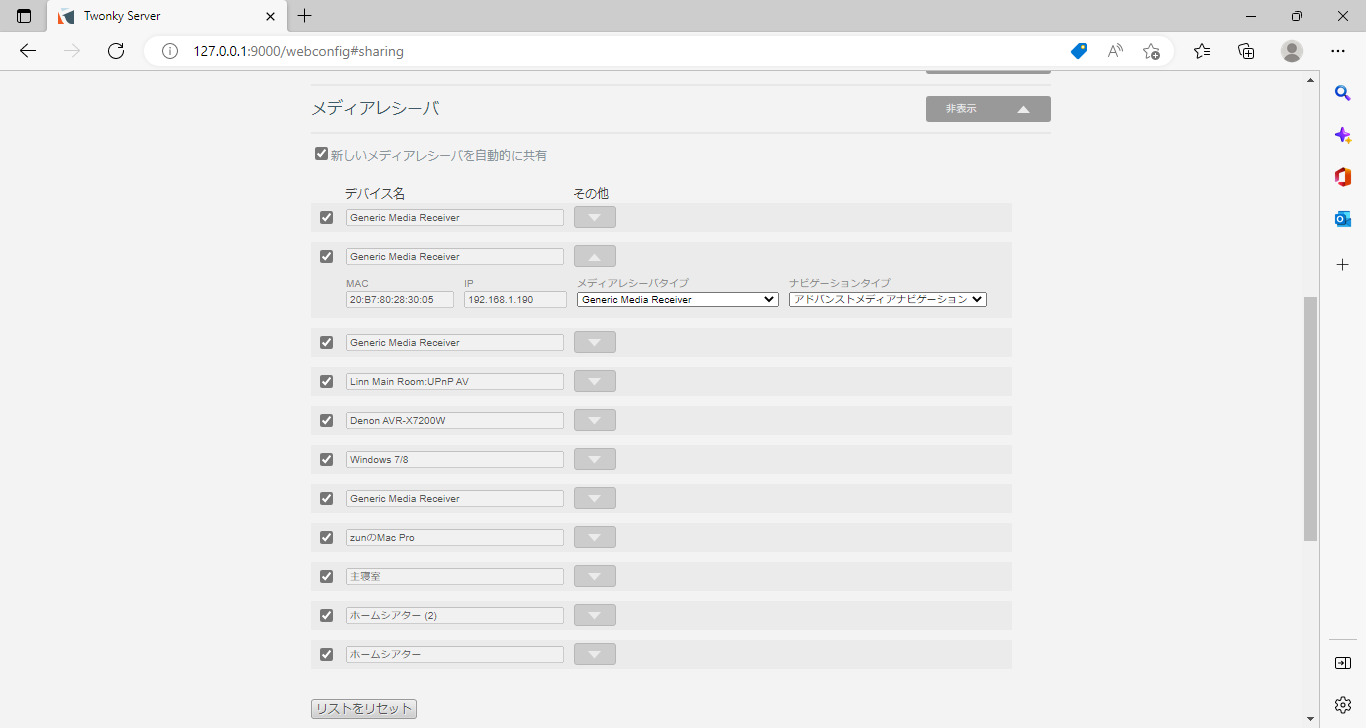
Task: Open the sidebar Copilot sparkle icon
Action: [x=1343, y=135]
